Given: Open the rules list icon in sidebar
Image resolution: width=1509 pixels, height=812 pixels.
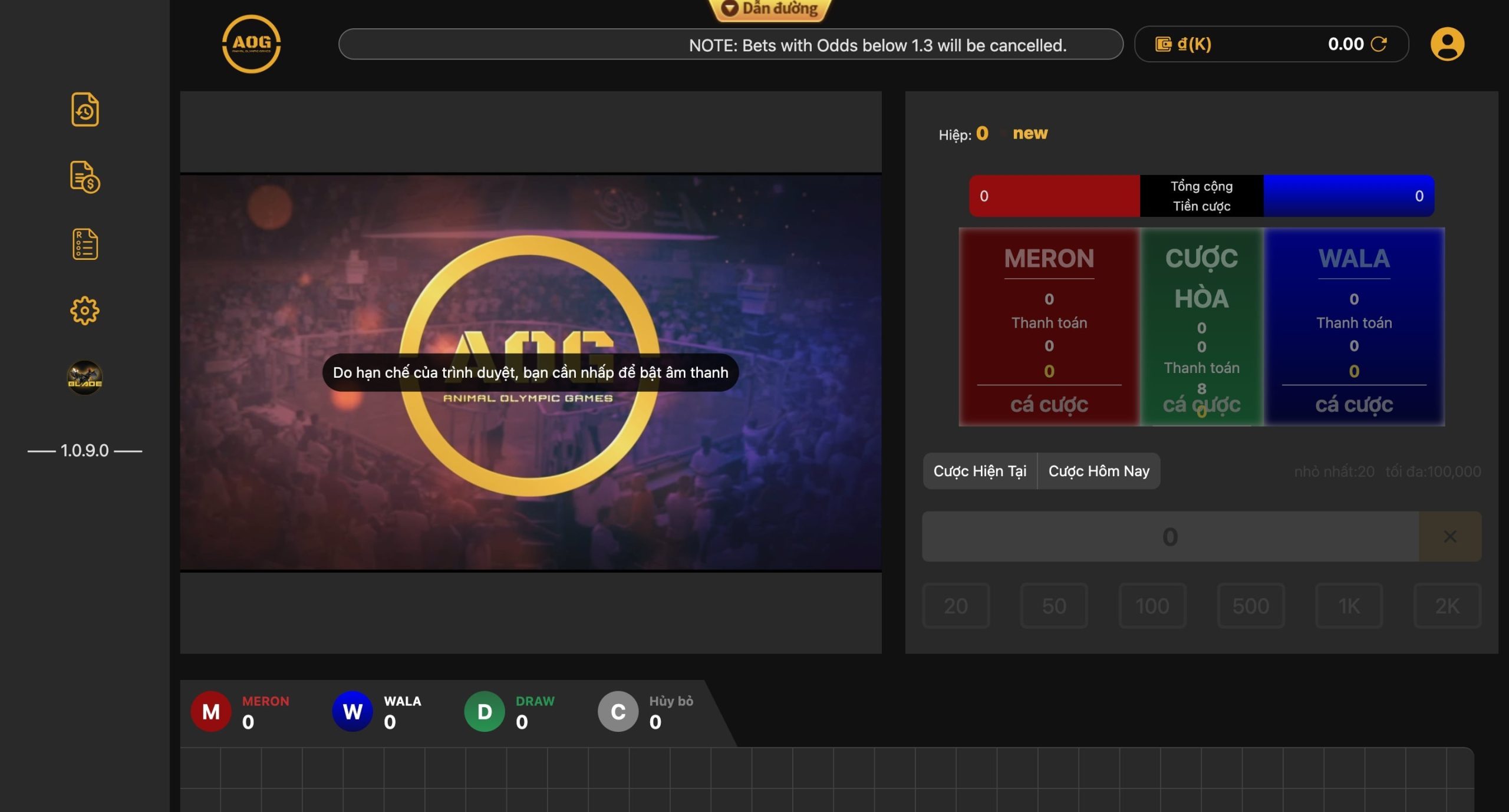Looking at the screenshot, I should [x=85, y=244].
